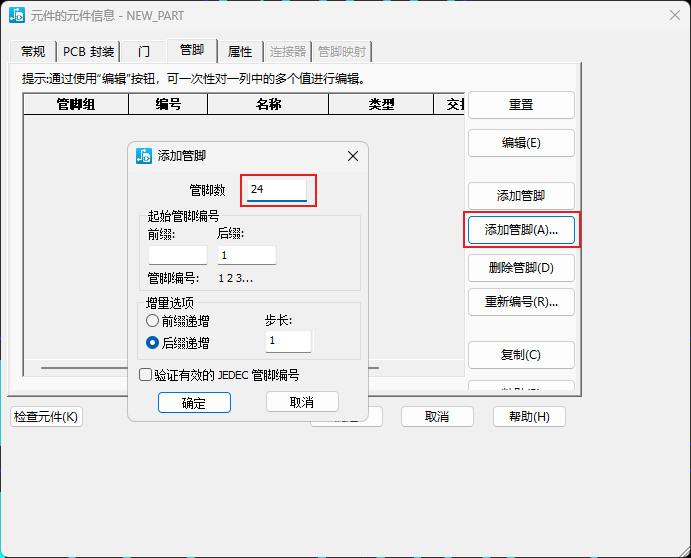Click the 重置 button
Viewport: 691px width, 558px height.
[521, 105]
